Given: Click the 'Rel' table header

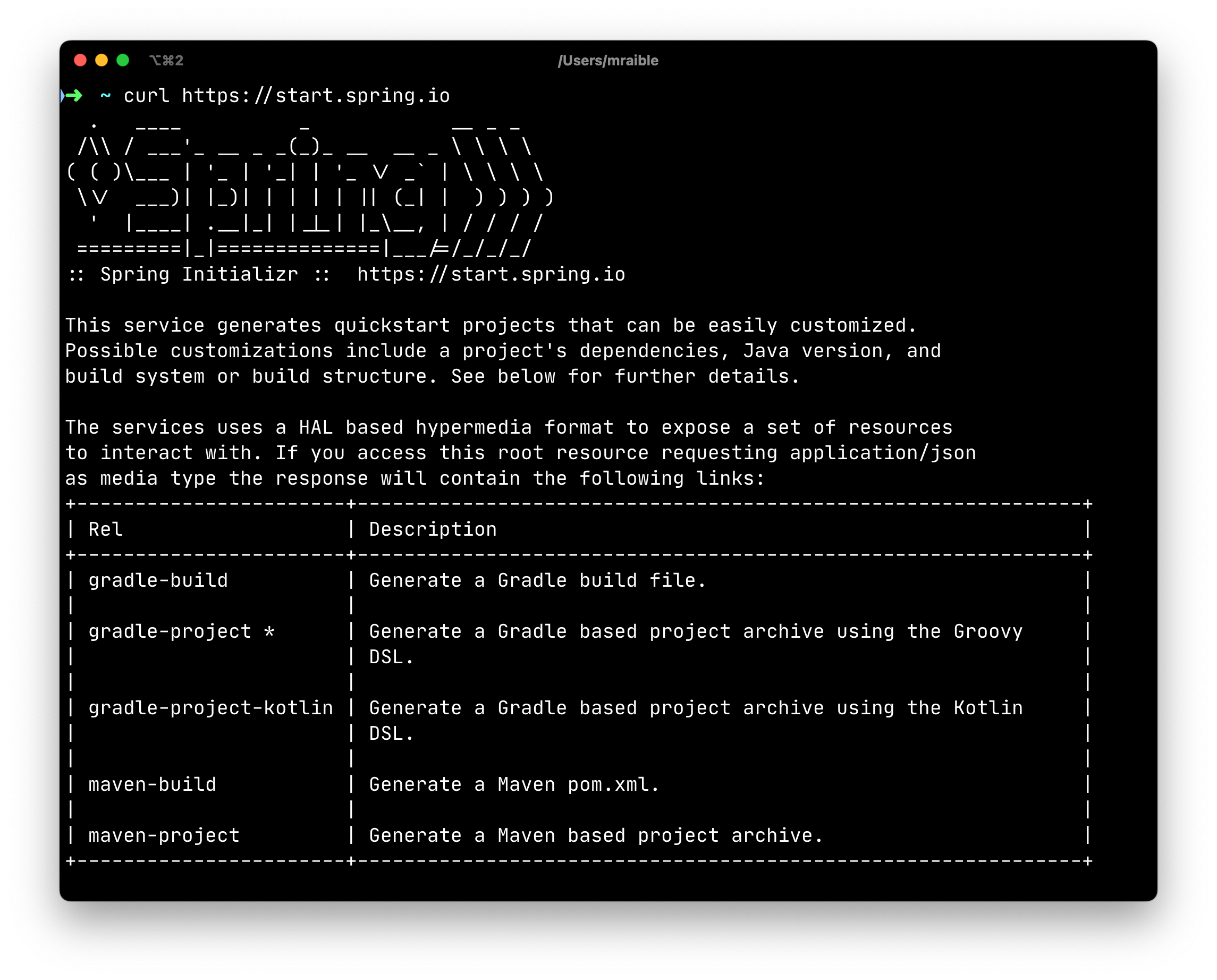Looking at the screenshot, I should tap(106, 529).
